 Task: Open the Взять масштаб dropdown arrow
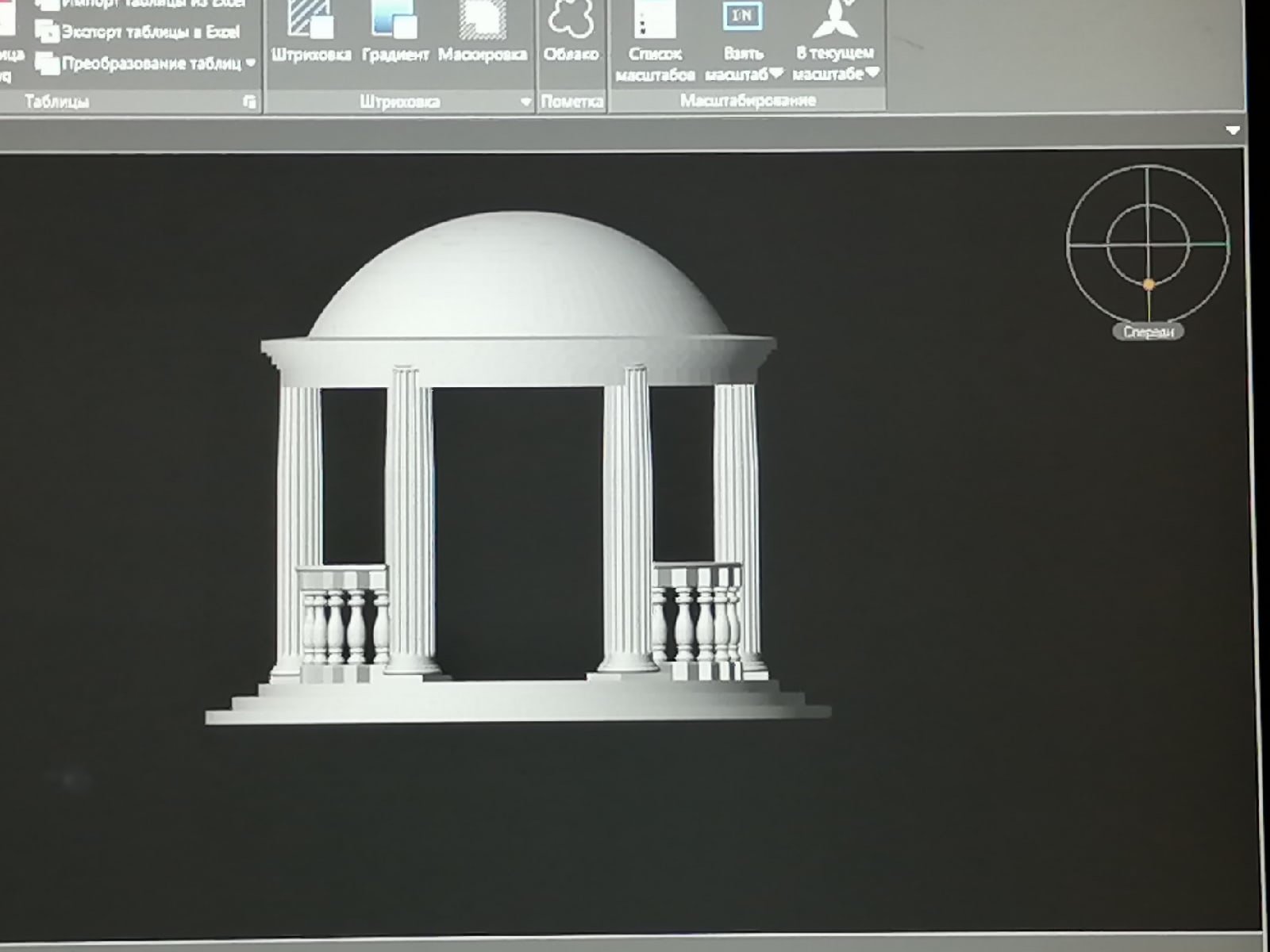point(776,74)
